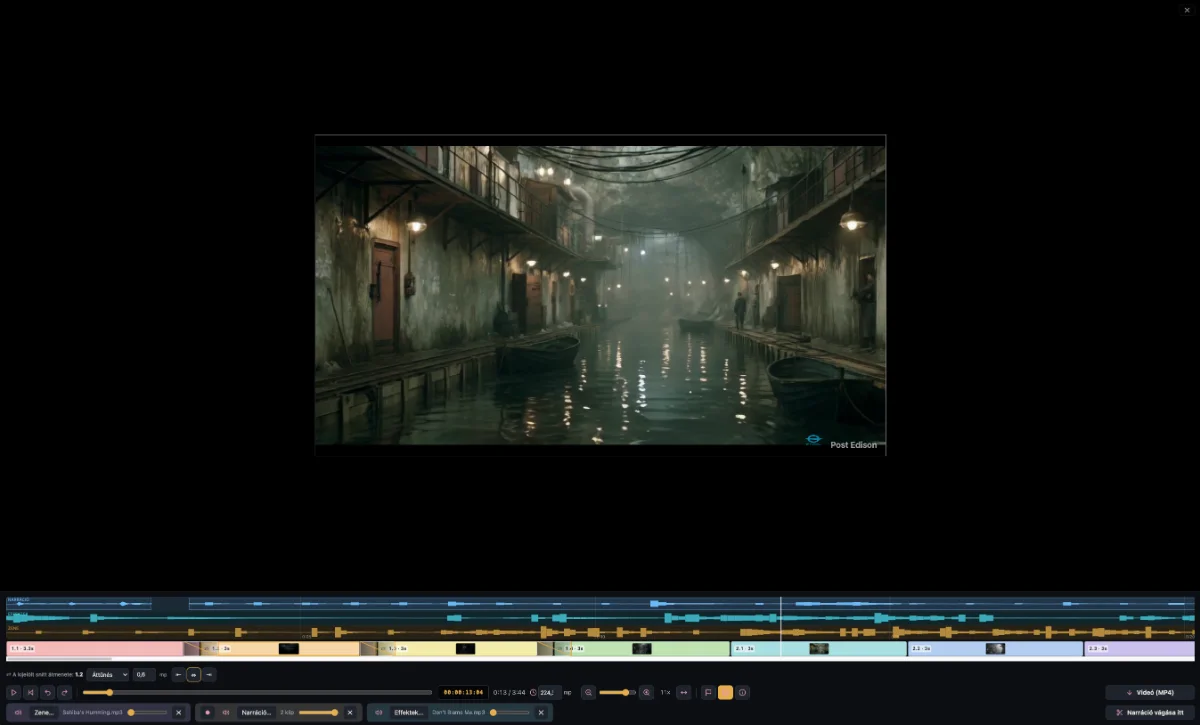The width and height of the screenshot is (1200, 725).
Task: Start playback with the play button
Action: click(x=14, y=692)
